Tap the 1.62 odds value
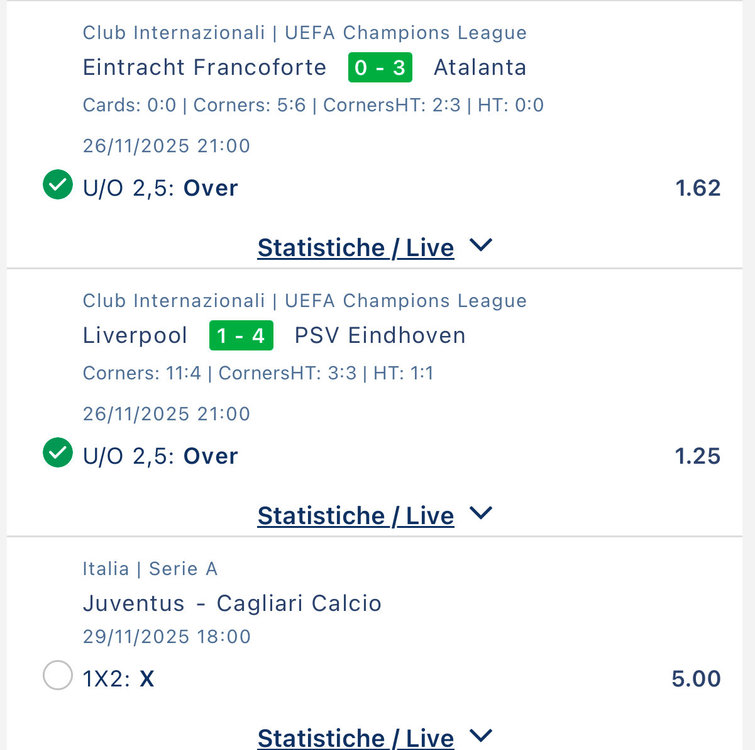Image resolution: width=755 pixels, height=750 pixels. click(x=698, y=188)
